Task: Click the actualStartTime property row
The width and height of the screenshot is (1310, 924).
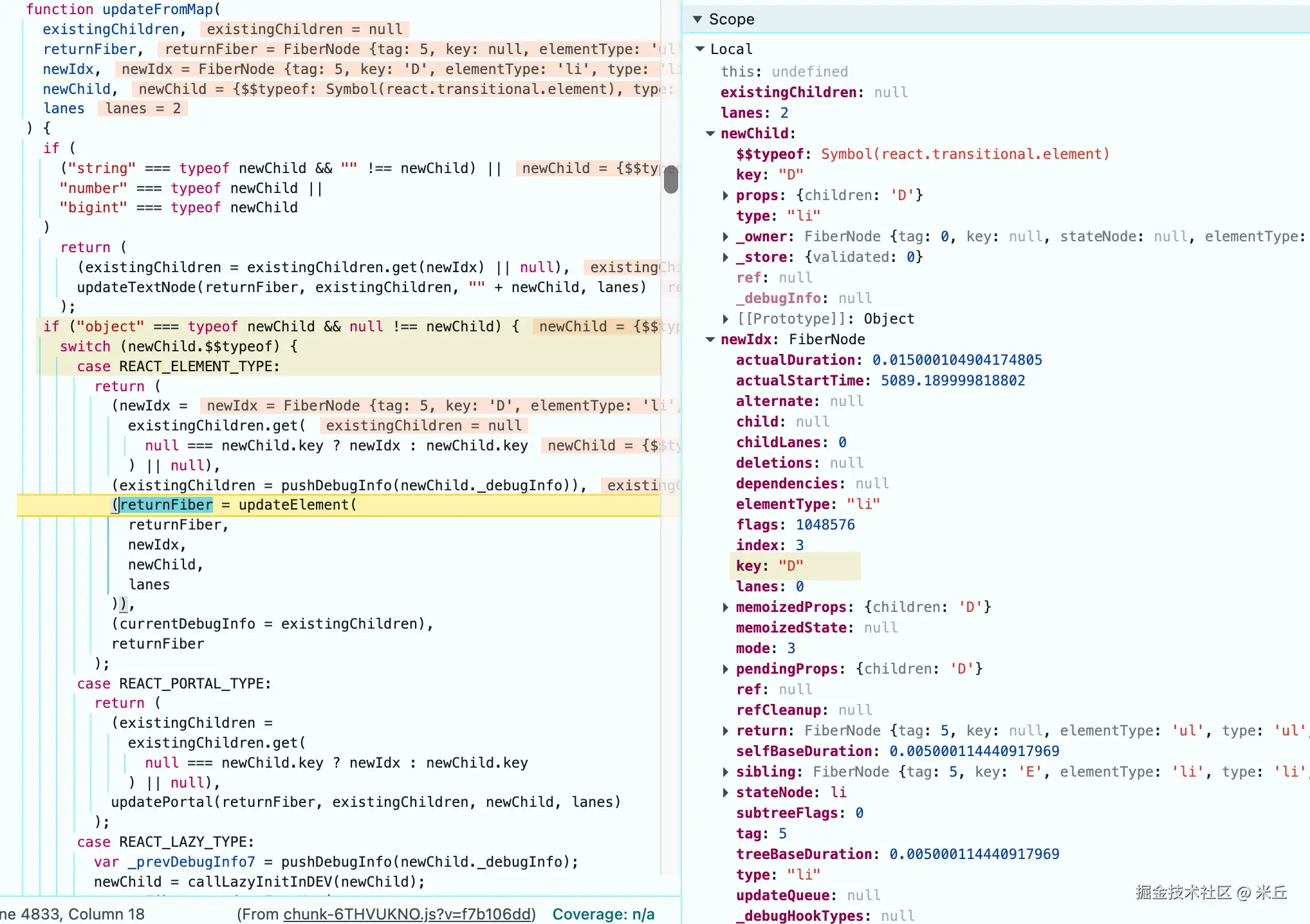Action: point(880,380)
